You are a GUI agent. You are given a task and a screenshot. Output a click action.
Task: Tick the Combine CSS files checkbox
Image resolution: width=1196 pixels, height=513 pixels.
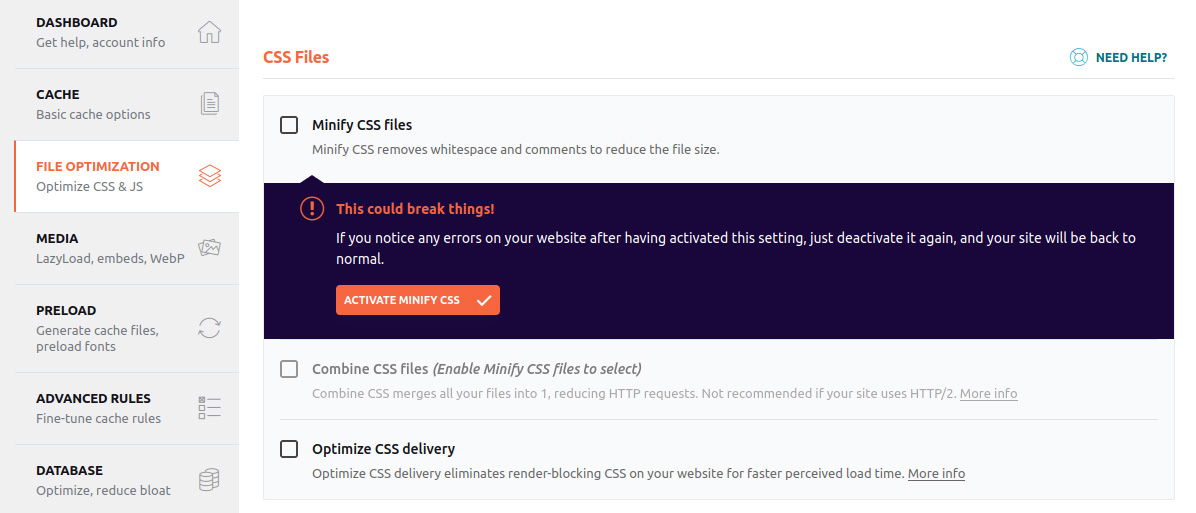click(x=289, y=369)
